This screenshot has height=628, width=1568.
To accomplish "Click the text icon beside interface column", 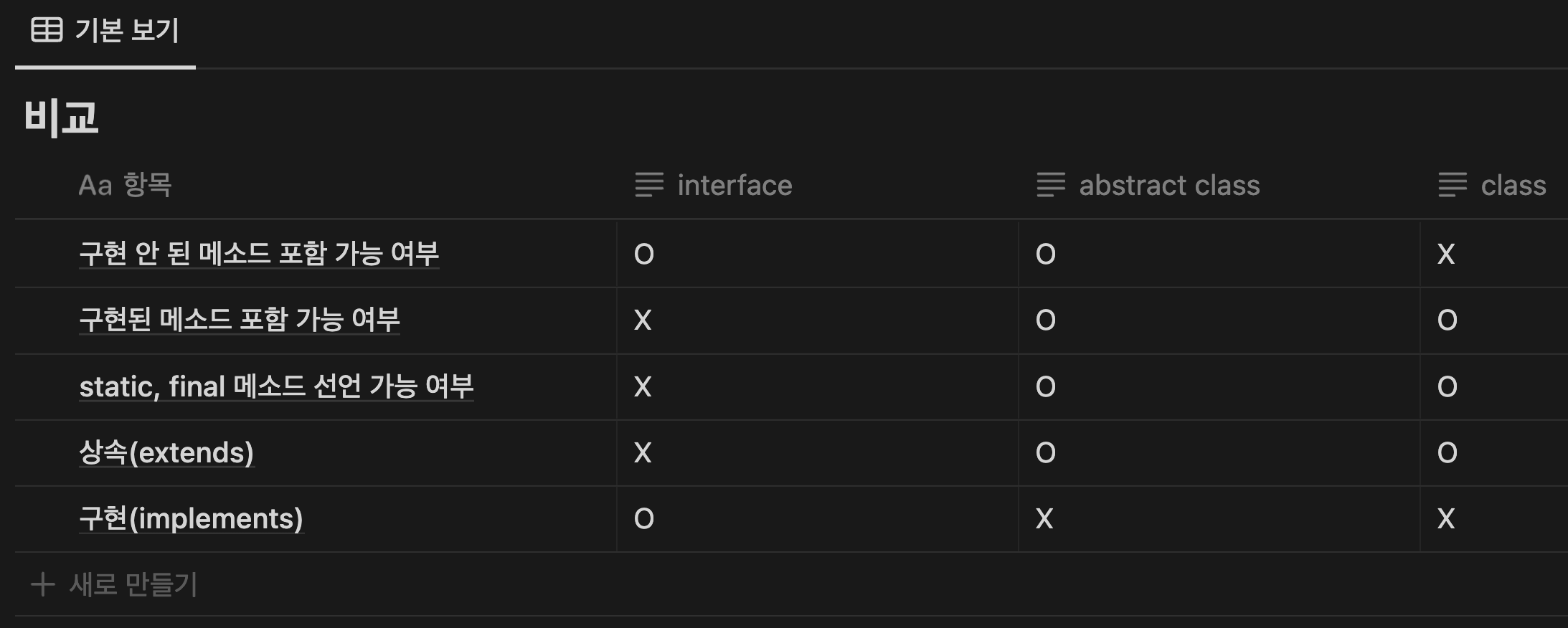I will 649,185.
